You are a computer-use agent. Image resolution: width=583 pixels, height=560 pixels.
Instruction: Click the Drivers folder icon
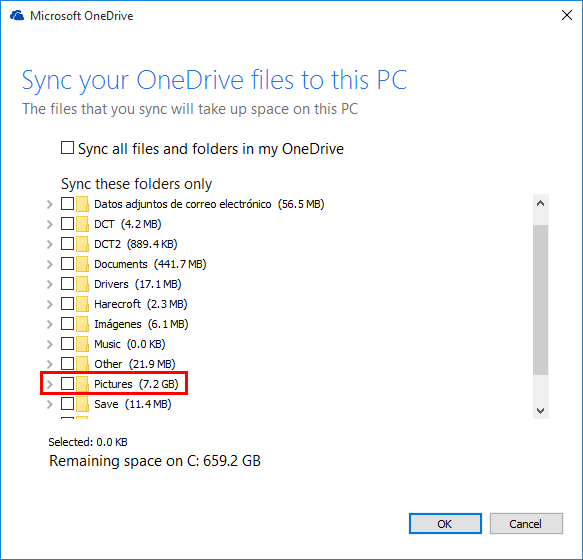tap(82, 284)
